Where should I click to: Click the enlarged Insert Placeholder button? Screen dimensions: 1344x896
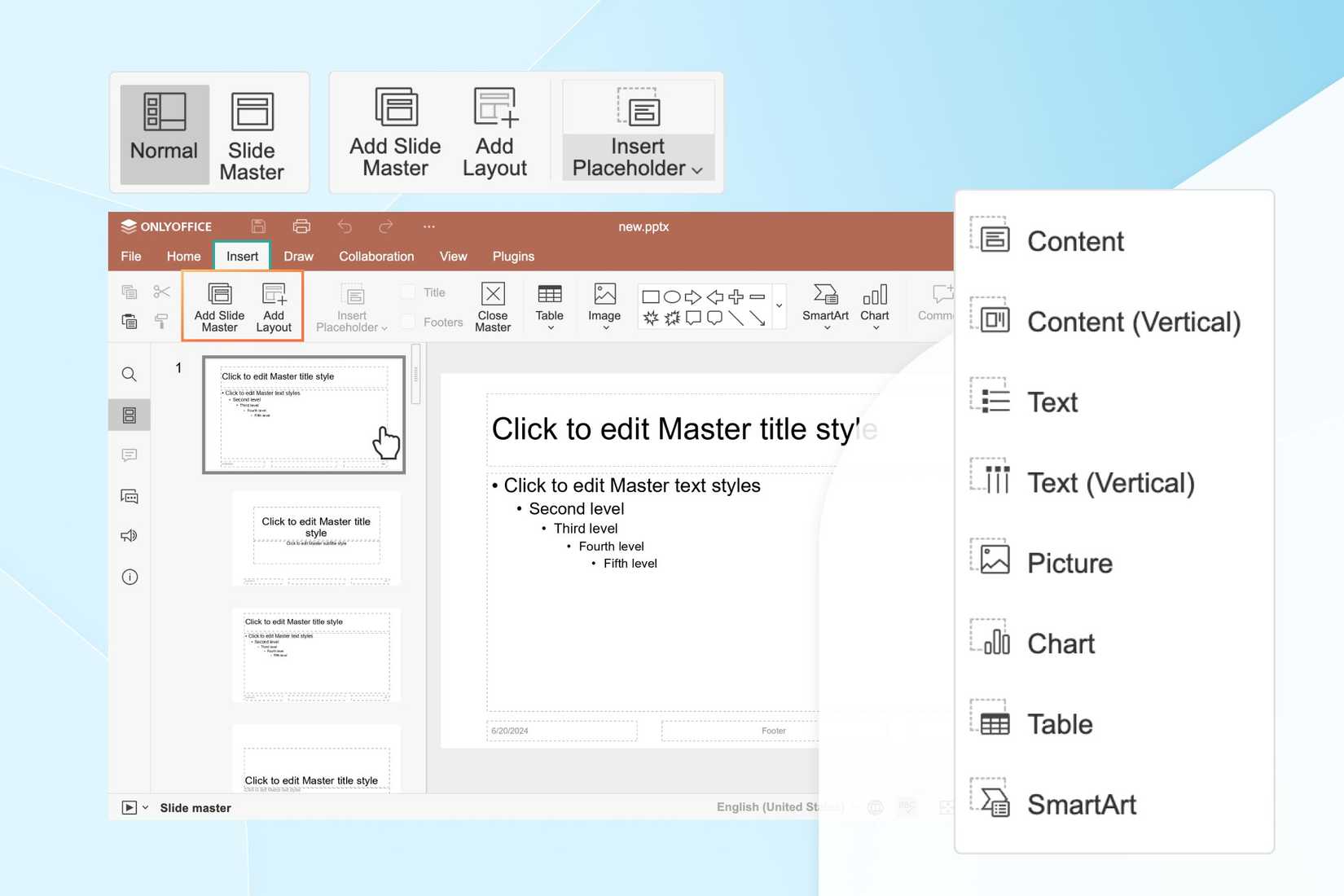tap(638, 131)
